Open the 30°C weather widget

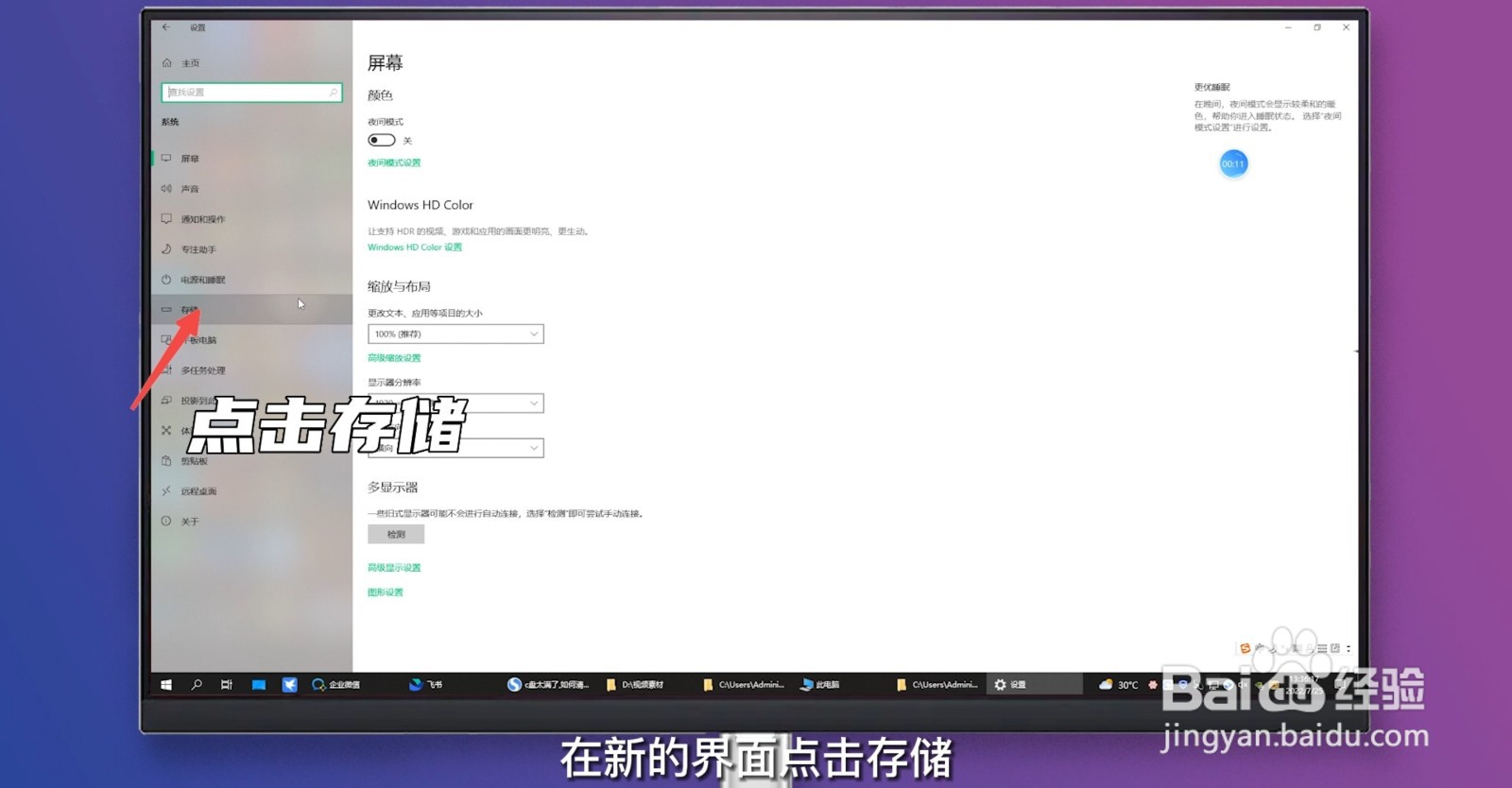point(1118,685)
